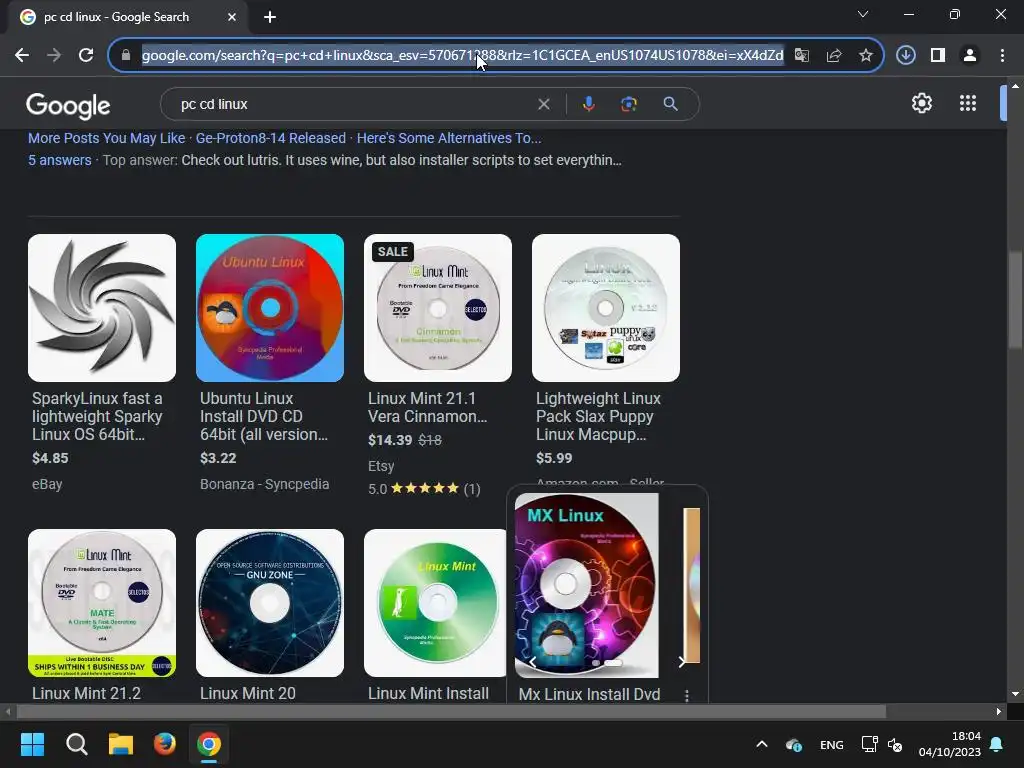Open the Google apps grid
Screen dimensions: 1024x768
968,103
